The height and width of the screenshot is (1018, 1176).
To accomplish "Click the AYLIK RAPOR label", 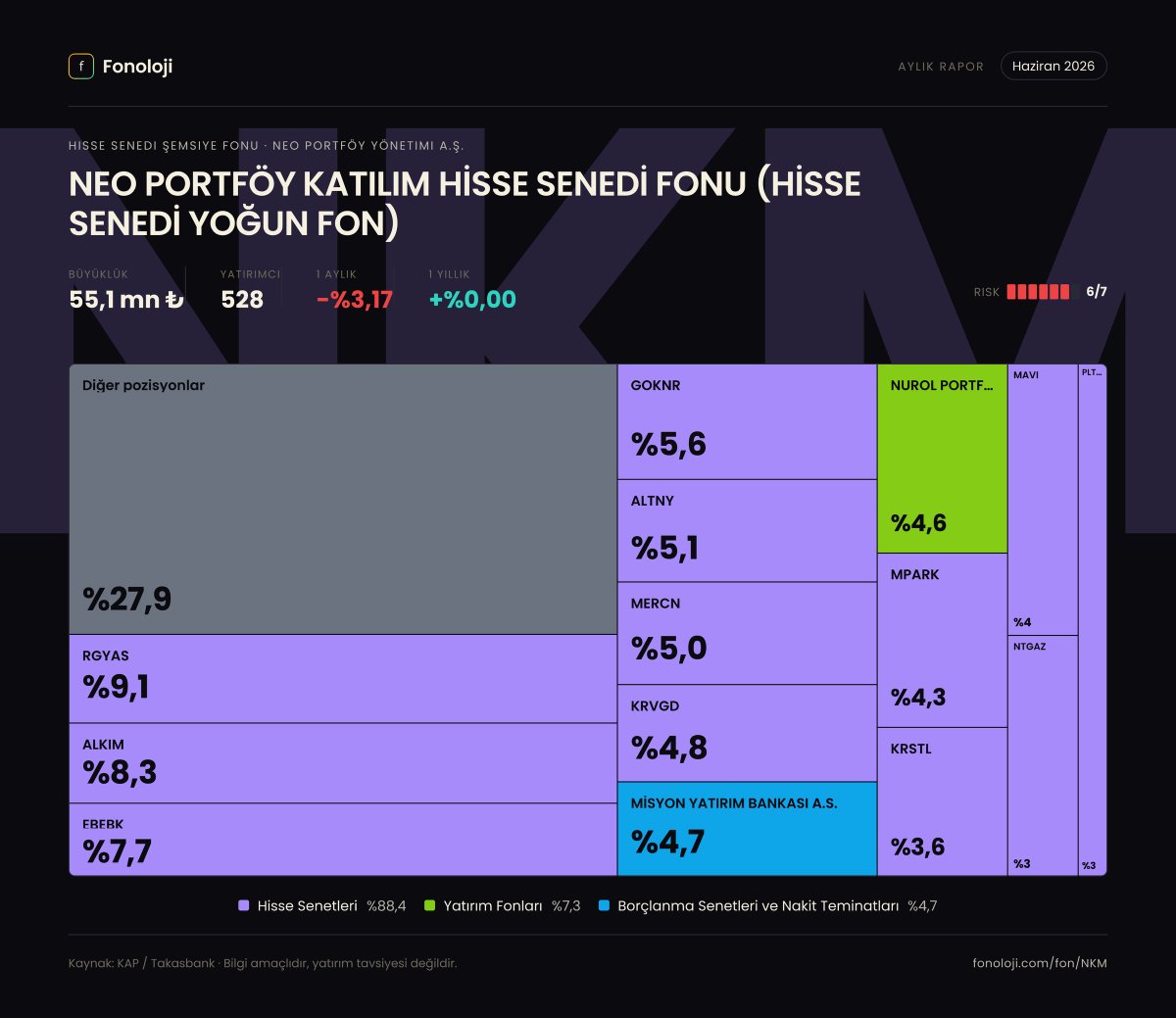I will coord(941,67).
